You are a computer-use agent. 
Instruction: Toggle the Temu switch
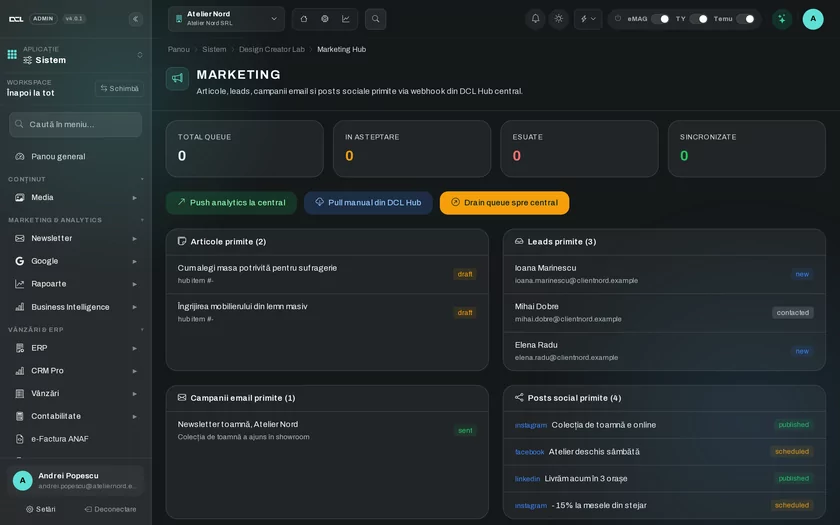coord(745,19)
